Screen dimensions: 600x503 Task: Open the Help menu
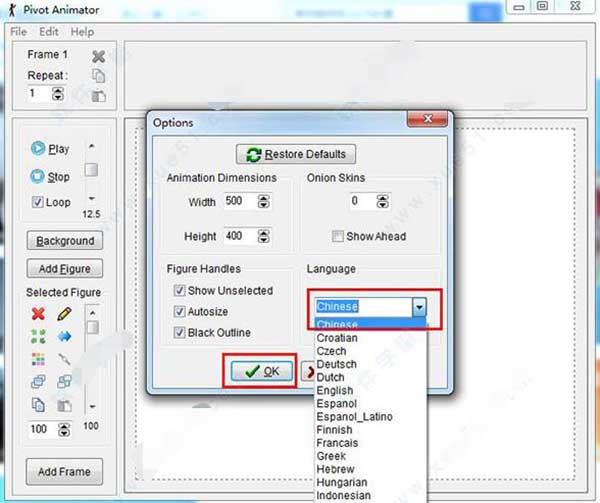coord(82,32)
